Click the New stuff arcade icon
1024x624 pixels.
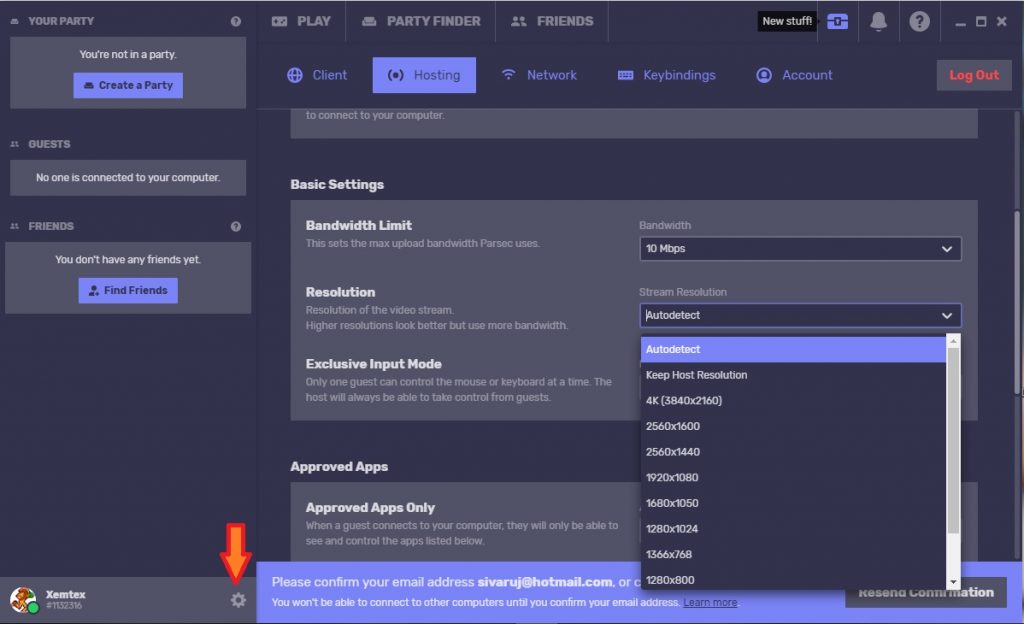(x=837, y=22)
